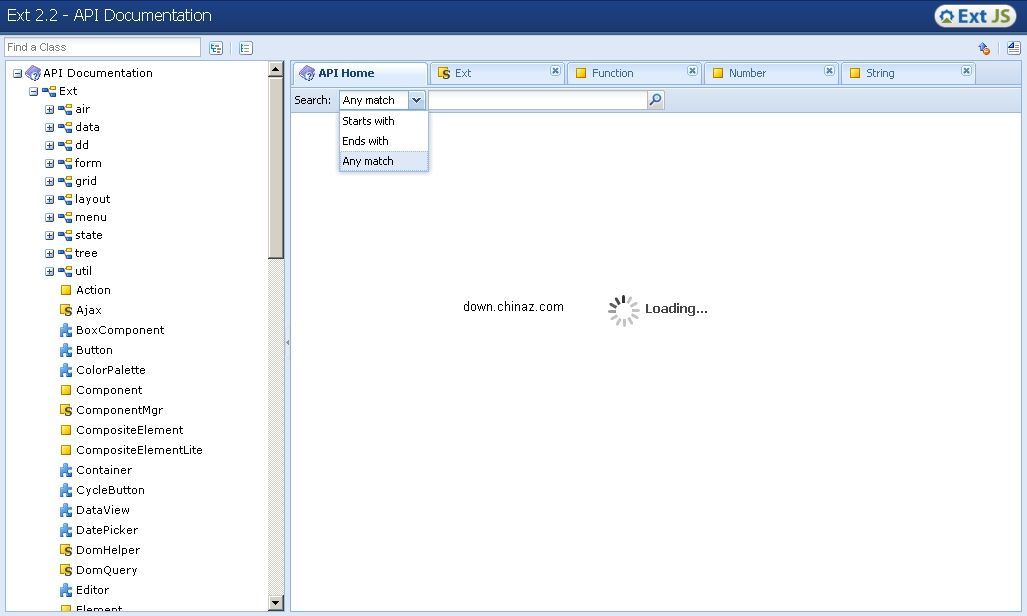Switch to the API Home tab
Viewport: 1027px width, 616px height.
[x=346, y=73]
